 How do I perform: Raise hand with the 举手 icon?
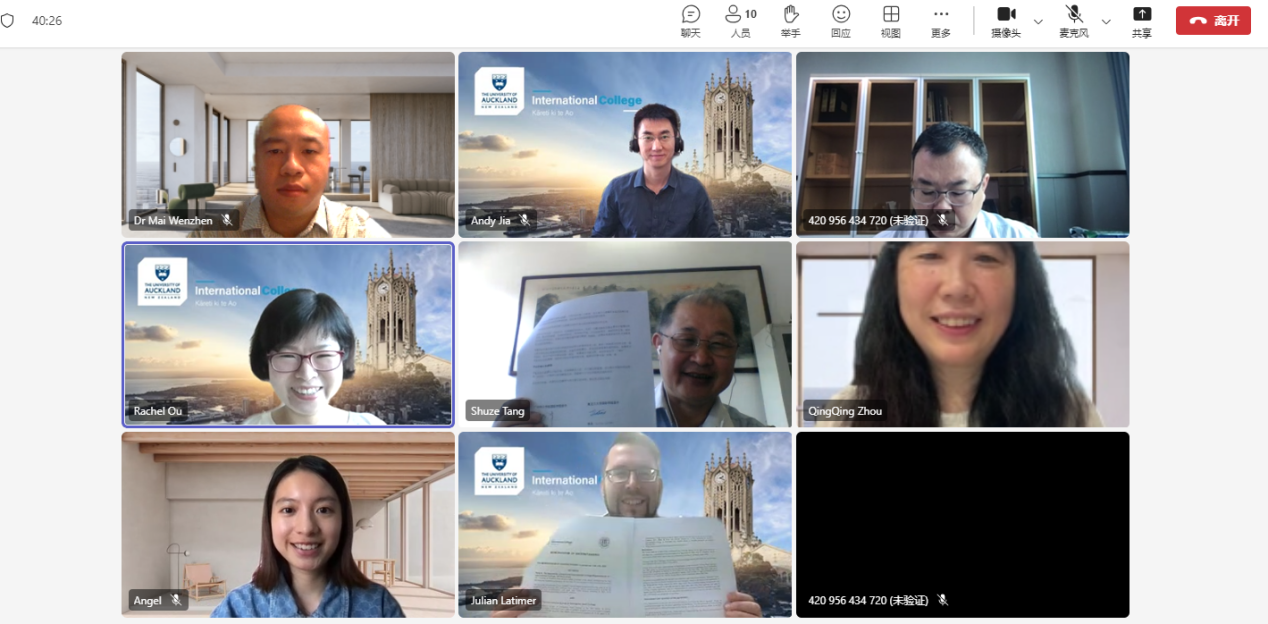[791, 20]
